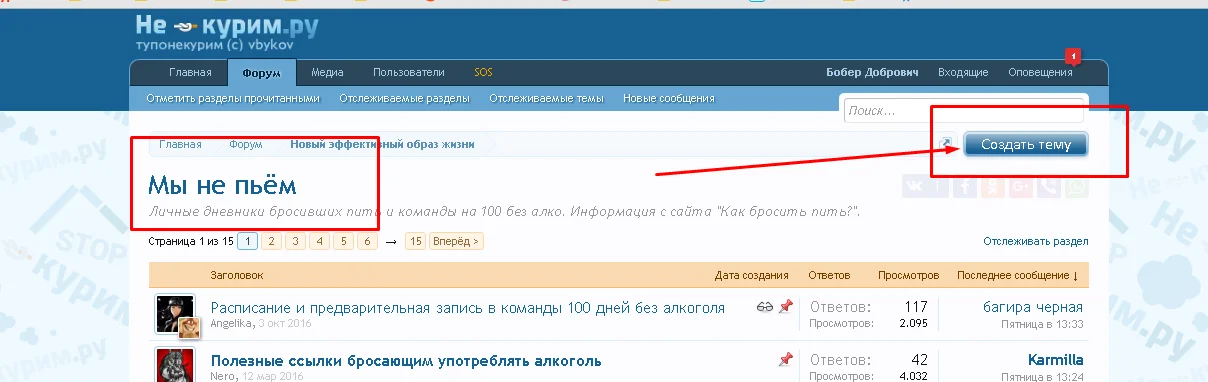Go to page 2 of the thread list
This screenshot has width=1208, height=382.
272,241
